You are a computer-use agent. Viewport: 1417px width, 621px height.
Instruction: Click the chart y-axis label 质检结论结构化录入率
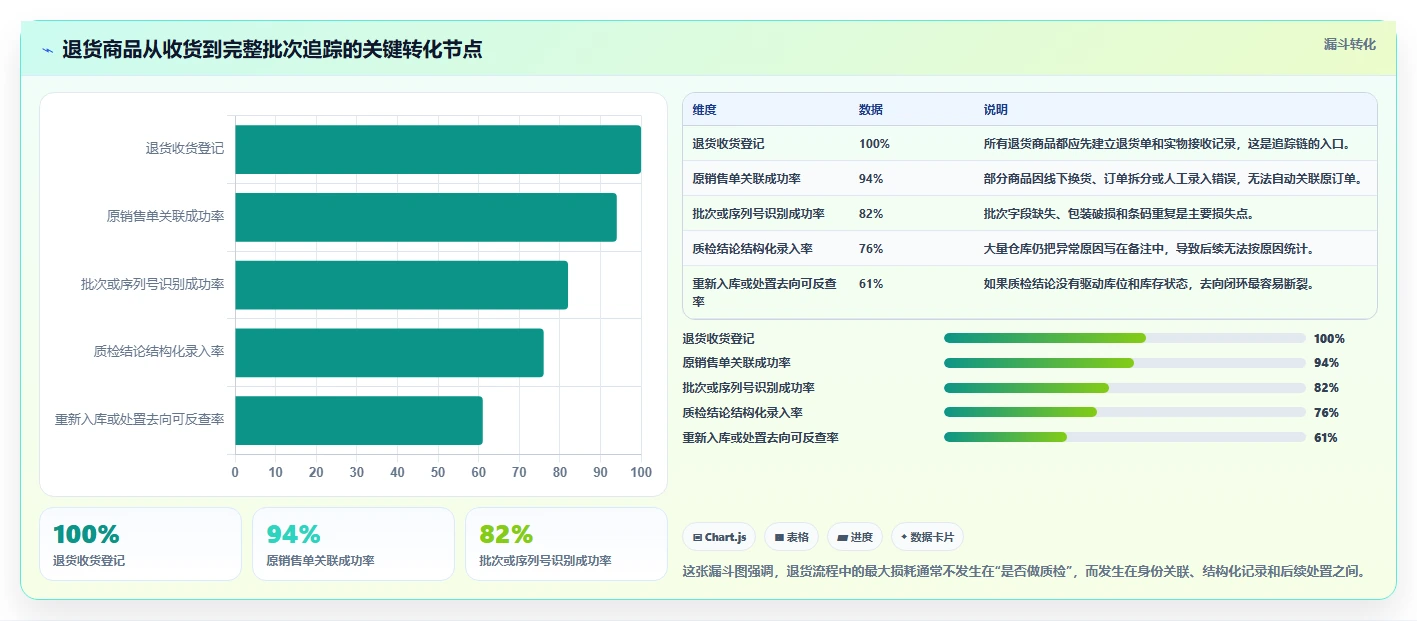[x=158, y=352]
